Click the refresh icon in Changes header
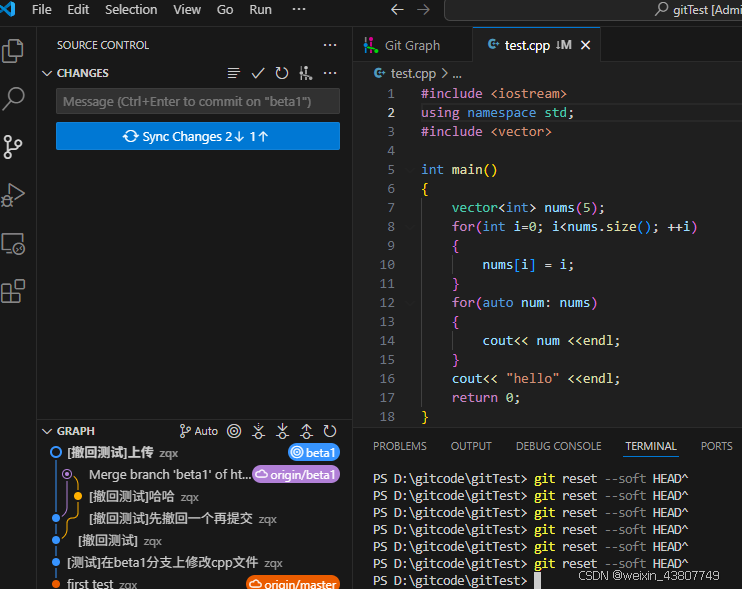 coord(282,73)
